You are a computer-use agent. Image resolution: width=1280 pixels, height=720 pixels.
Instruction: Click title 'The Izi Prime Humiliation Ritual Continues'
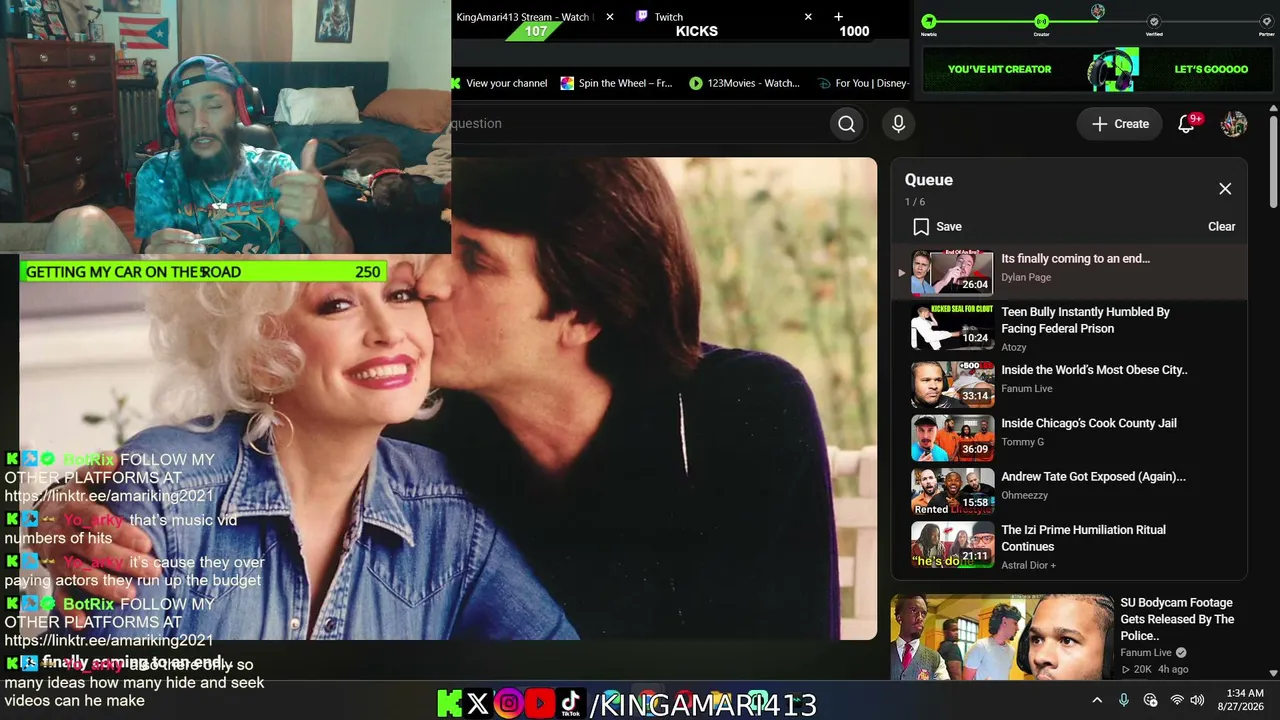pyautogui.click(x=1083, y=538)
